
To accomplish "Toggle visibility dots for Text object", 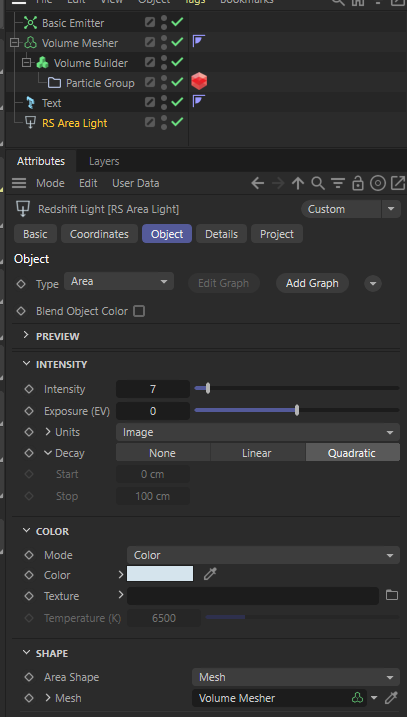I will pos(164,102).
